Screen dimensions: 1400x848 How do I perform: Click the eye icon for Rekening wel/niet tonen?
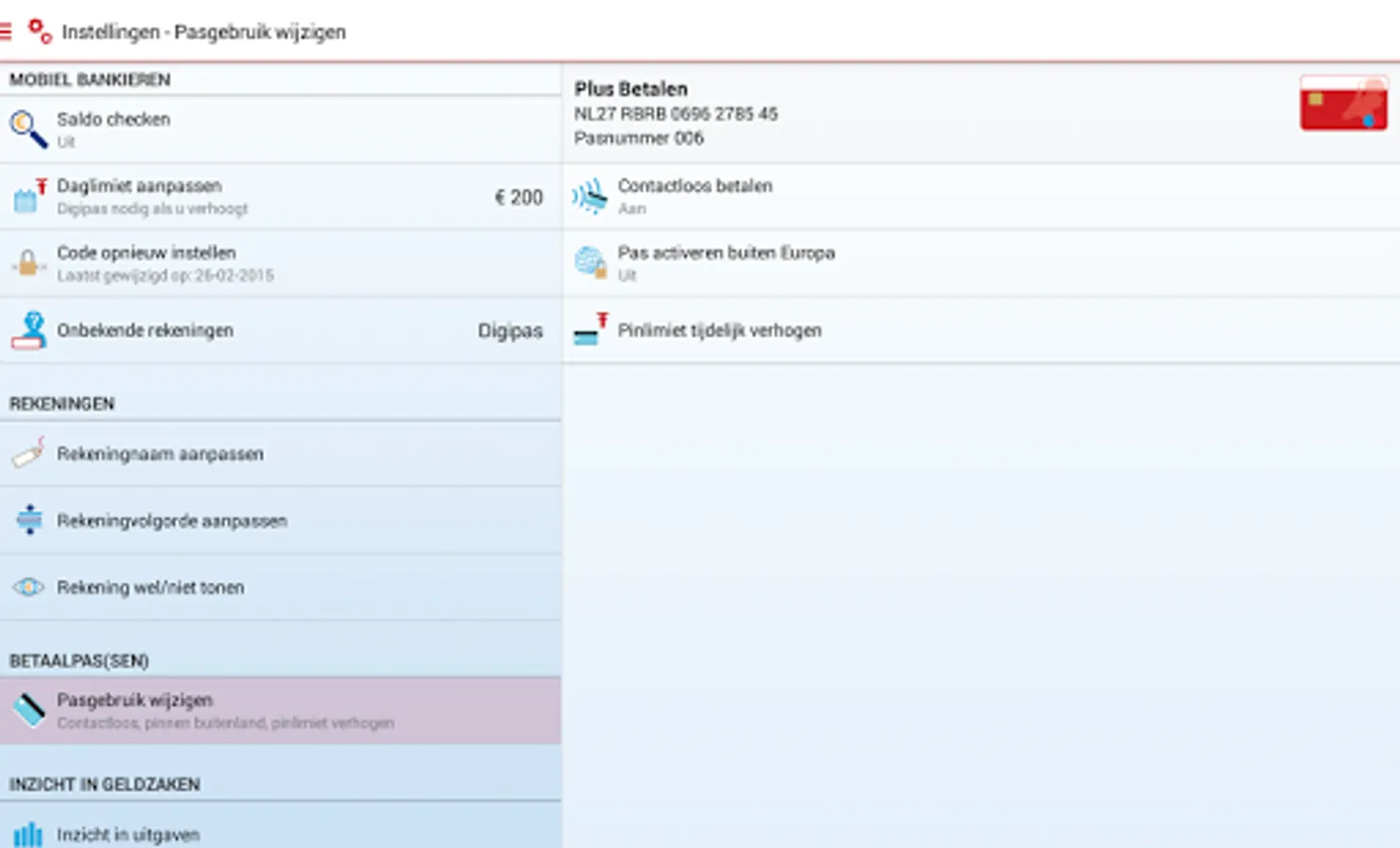pyautogui.click(x=28, y=587)
